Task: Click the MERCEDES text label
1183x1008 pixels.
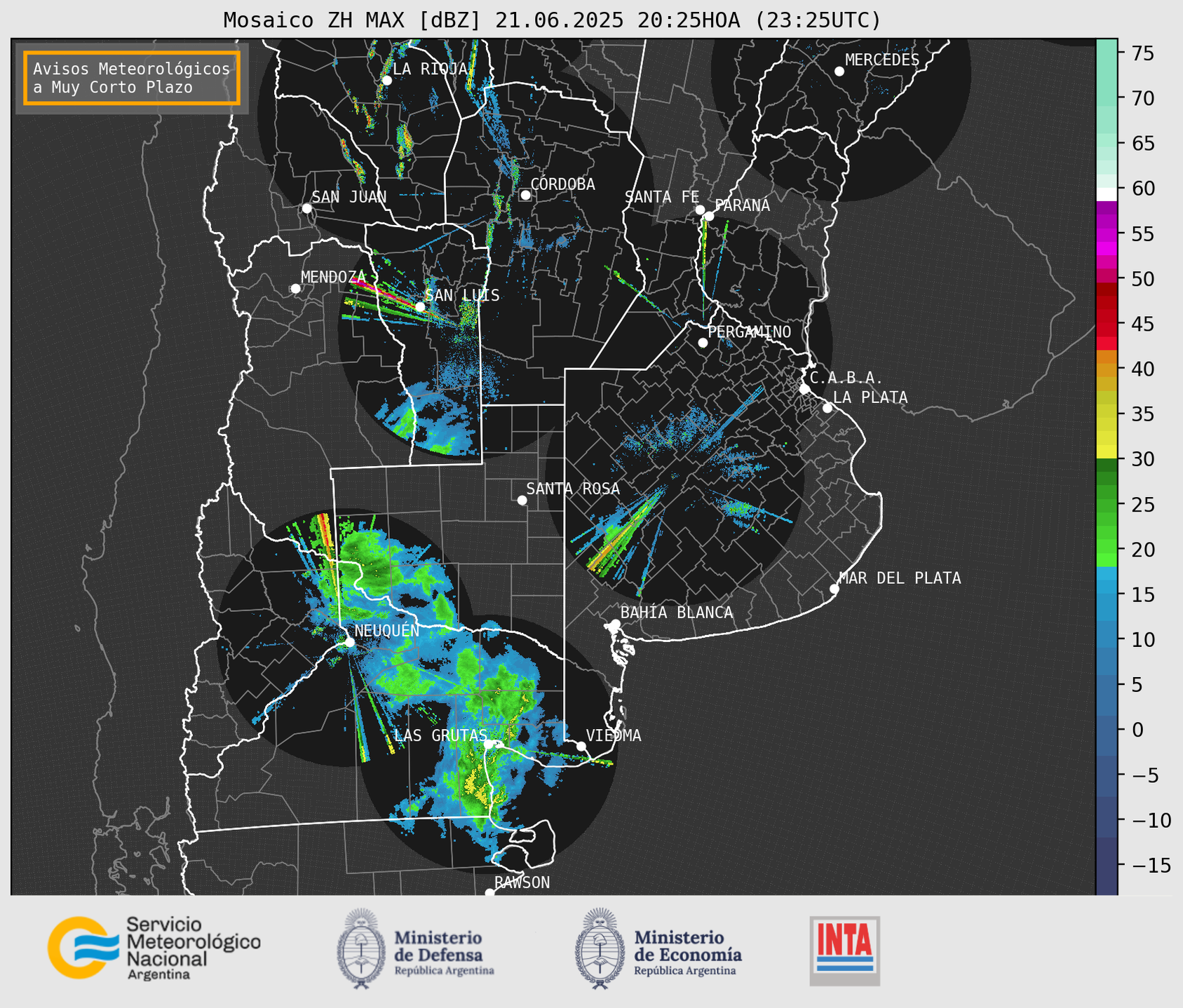Action: coord(881,60)
